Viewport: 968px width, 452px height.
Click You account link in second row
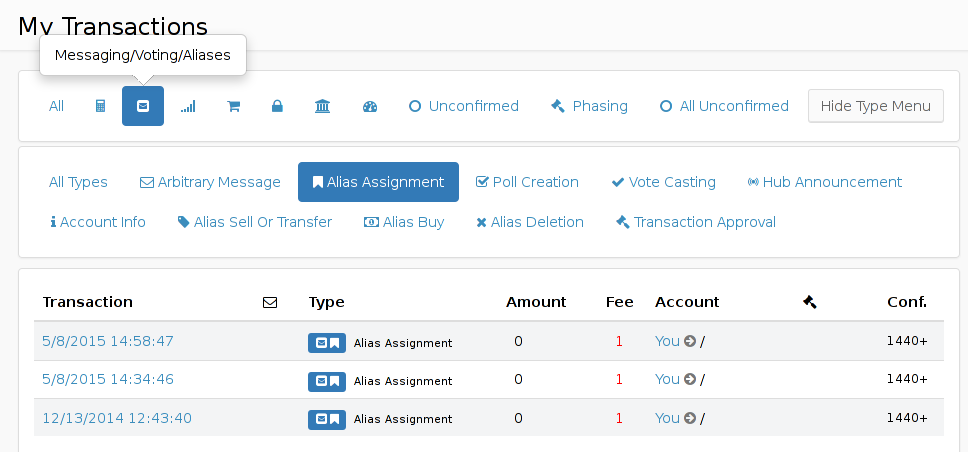pos(667,379)
